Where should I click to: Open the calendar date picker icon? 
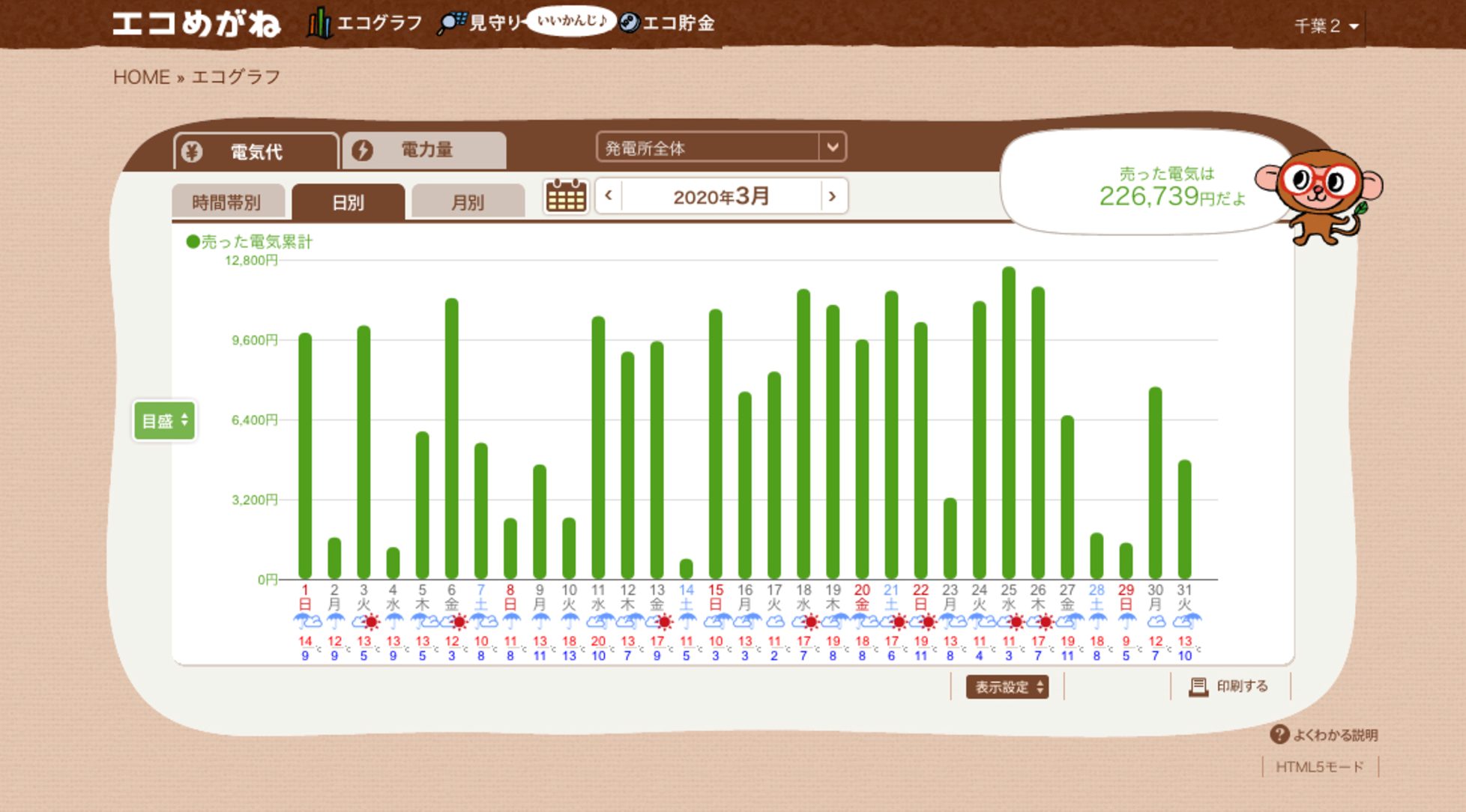tap(567, 196)
